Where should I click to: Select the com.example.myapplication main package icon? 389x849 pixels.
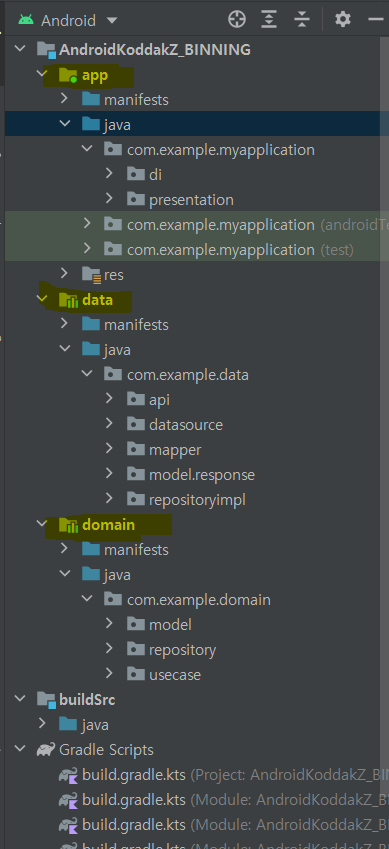point(113,149)
